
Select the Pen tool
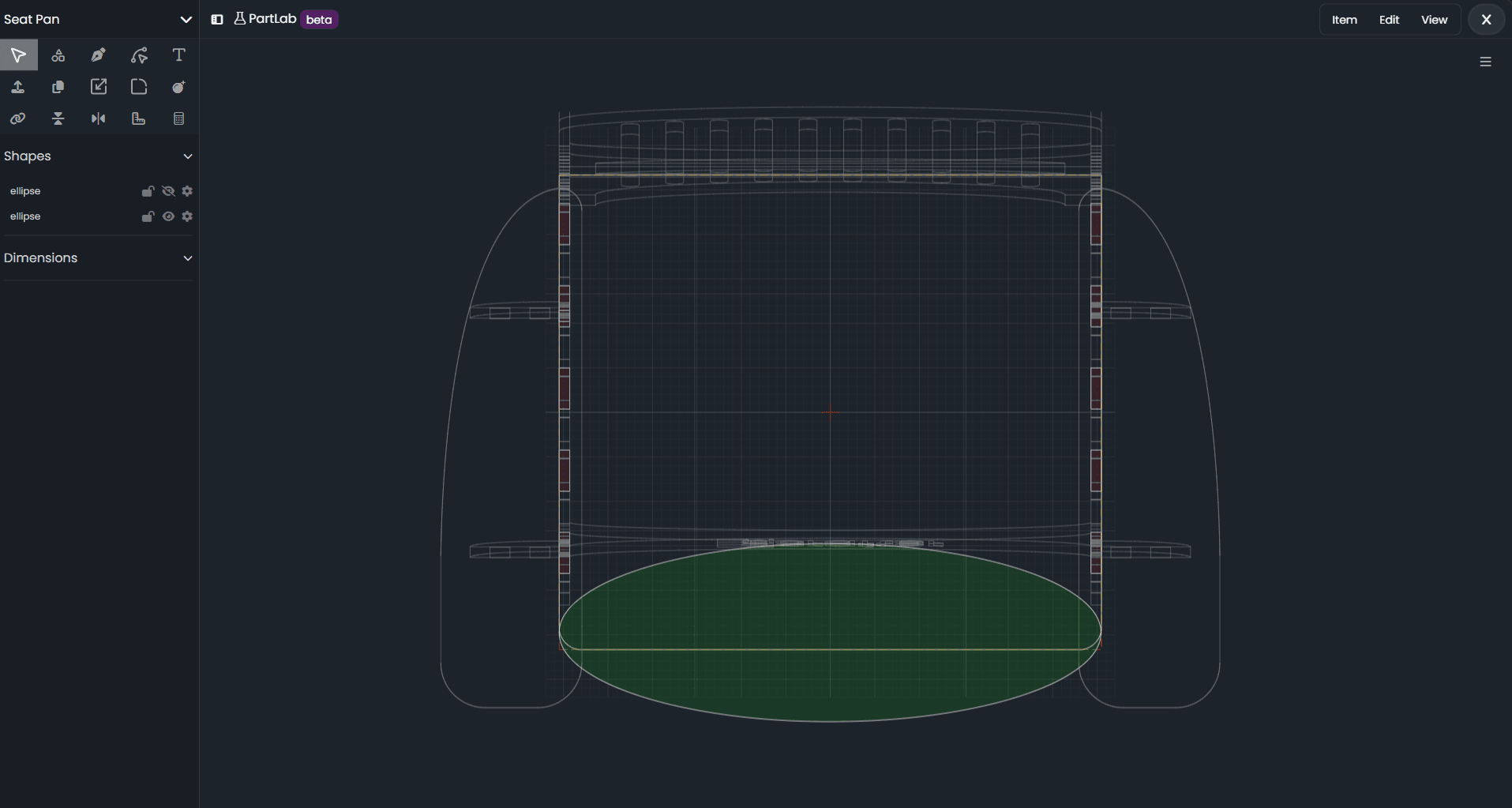[x=99, y=55]
